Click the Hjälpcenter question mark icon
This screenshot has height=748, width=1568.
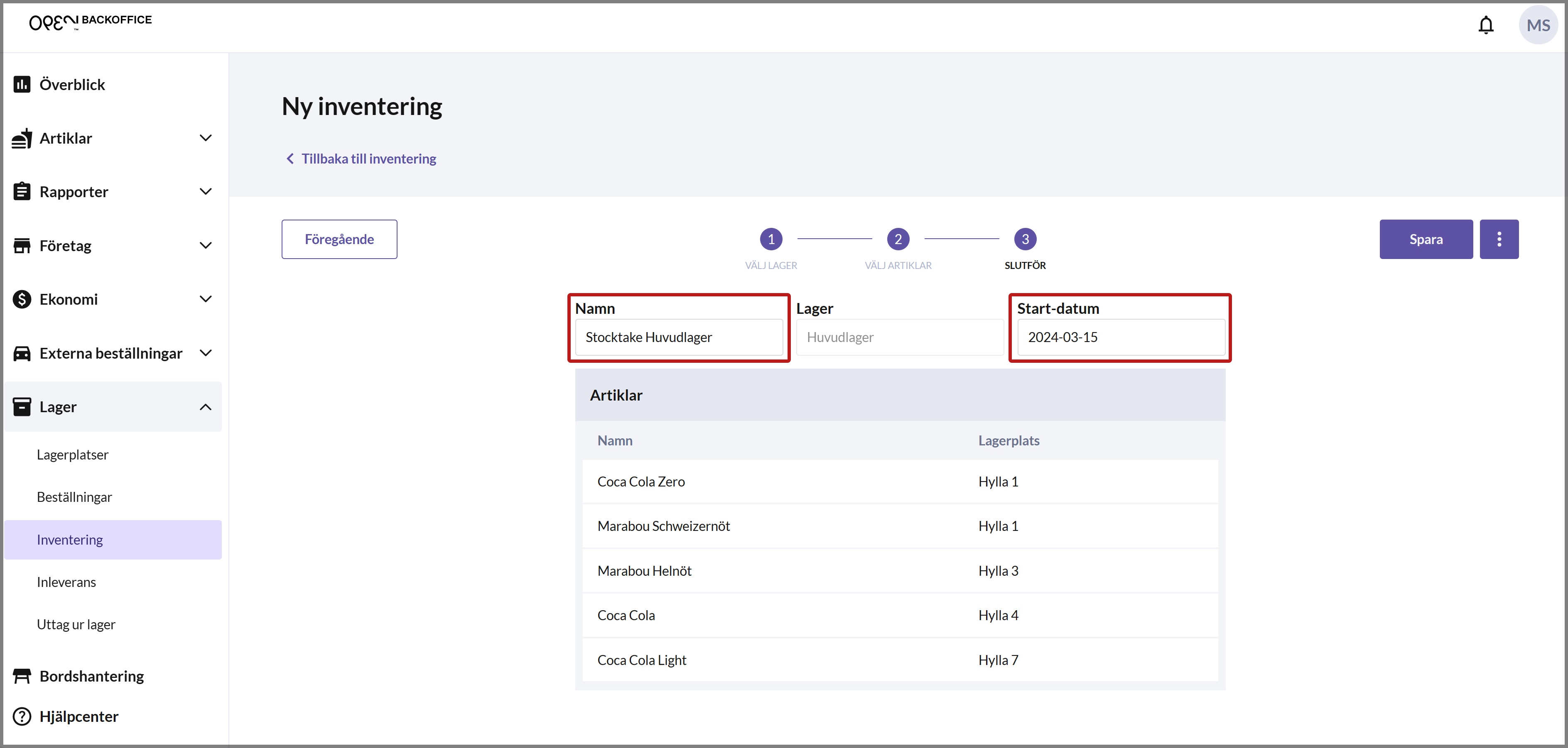[22, 716]
